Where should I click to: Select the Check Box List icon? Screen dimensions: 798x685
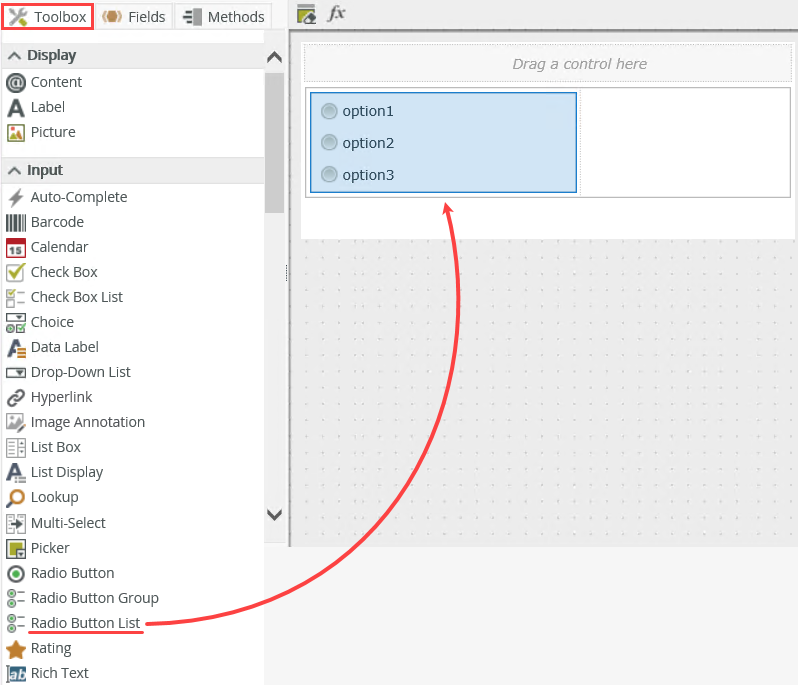[16, 298]
